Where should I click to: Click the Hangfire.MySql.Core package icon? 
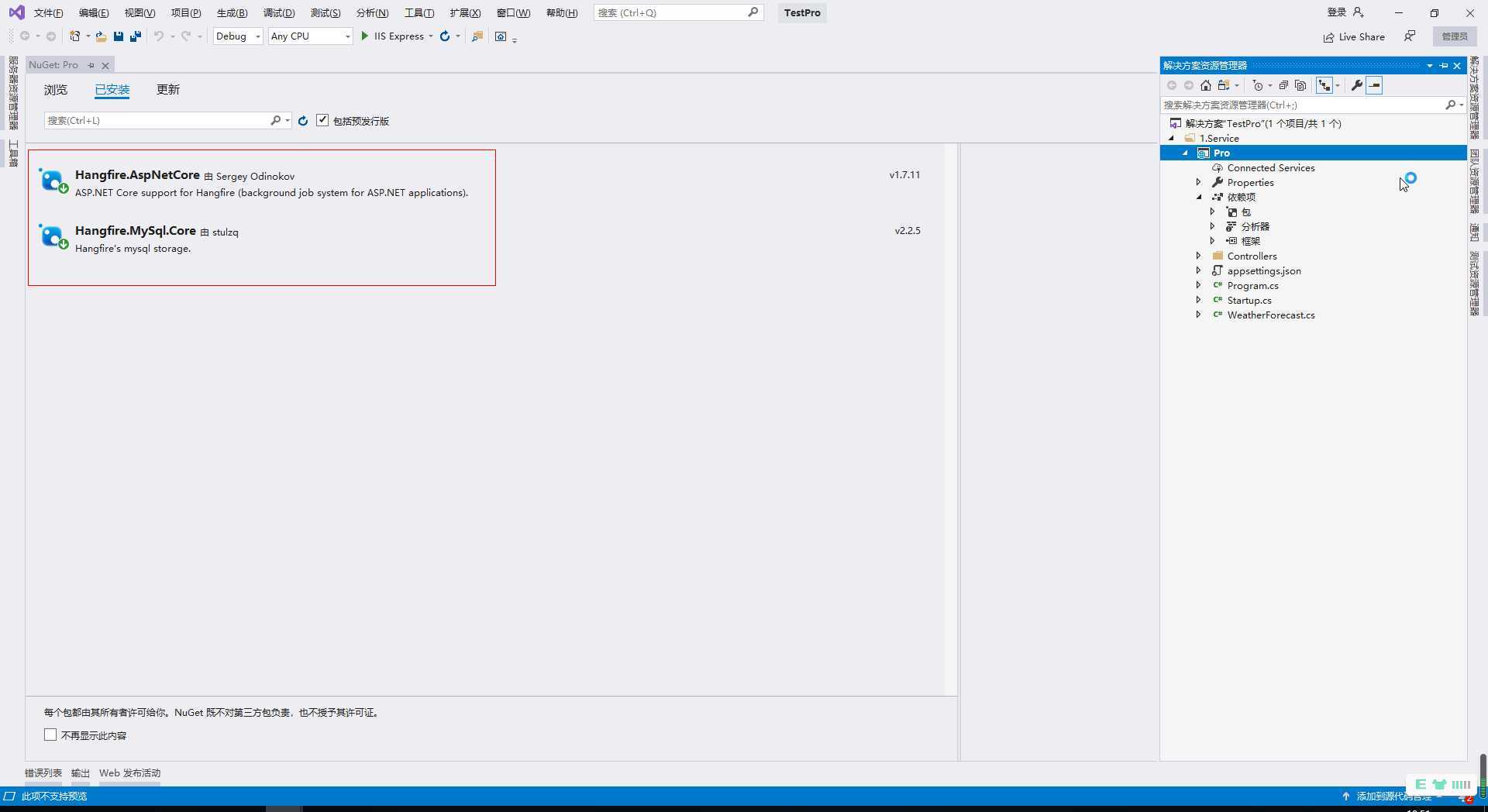pyautogui.click(x=53, y=236)
